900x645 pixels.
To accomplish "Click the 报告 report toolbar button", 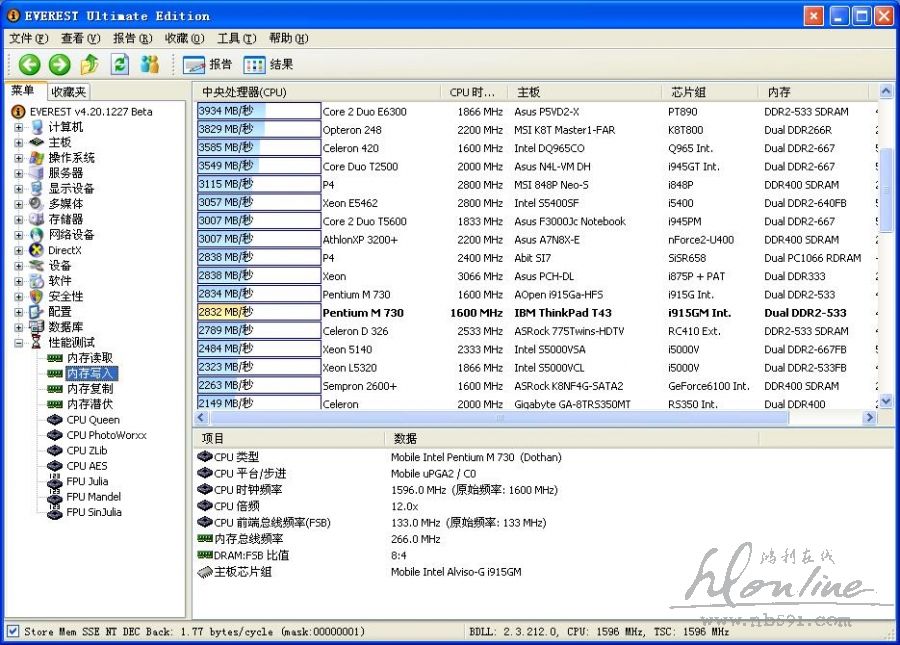I will (208, 65).
